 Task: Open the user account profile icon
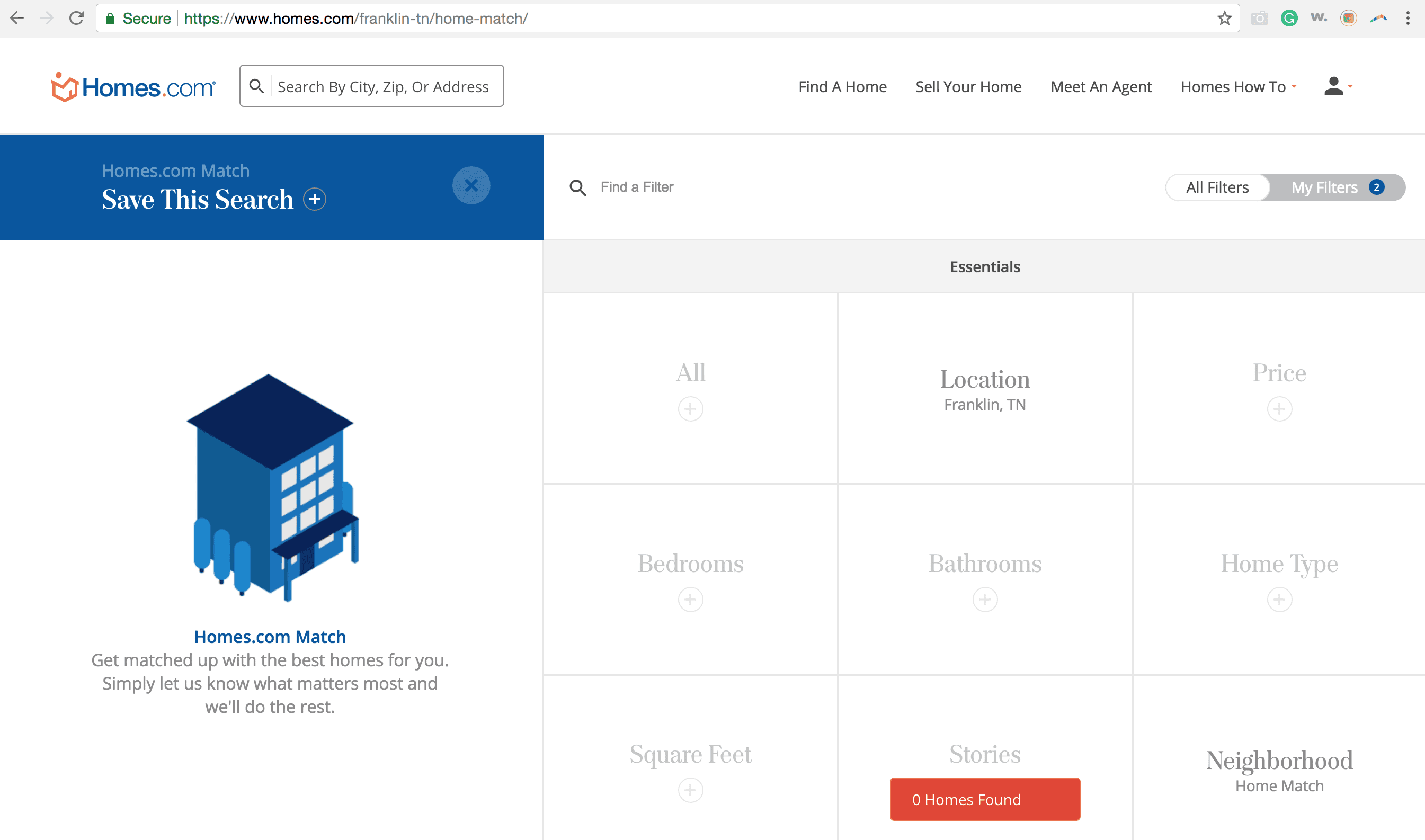click(x=1333, y=86)
